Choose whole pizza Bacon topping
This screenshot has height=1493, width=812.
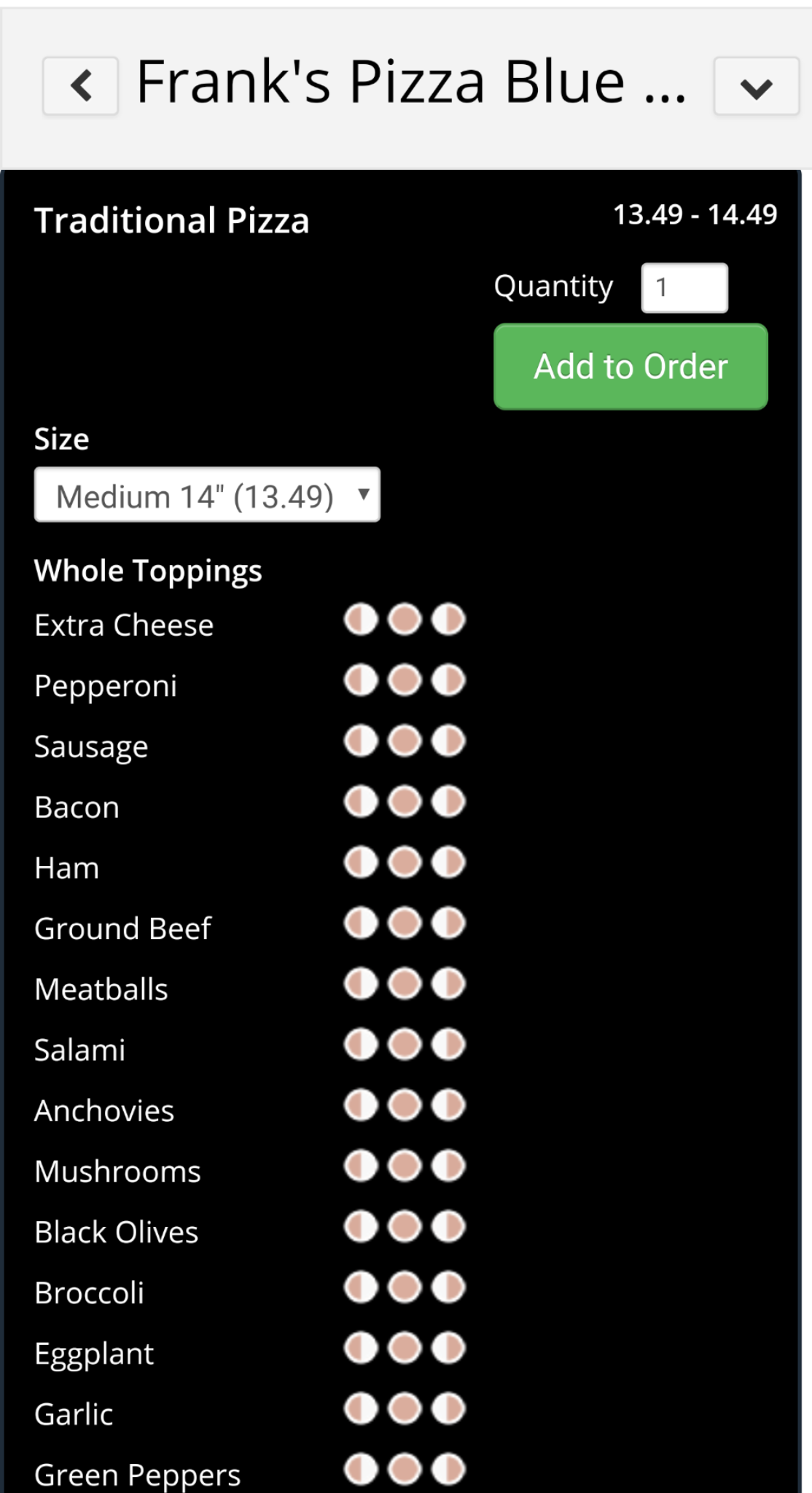405,802
